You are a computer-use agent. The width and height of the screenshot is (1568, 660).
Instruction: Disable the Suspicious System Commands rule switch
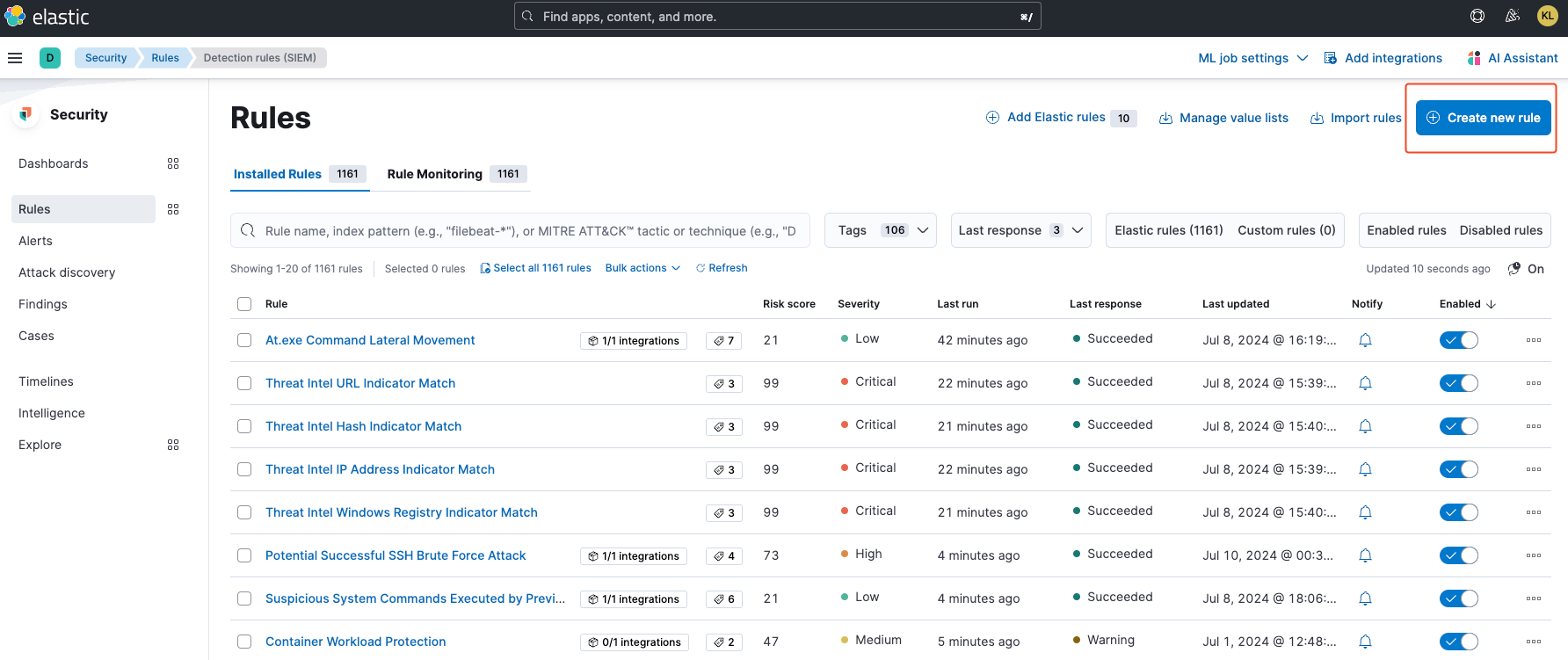tap(1459, 598)
